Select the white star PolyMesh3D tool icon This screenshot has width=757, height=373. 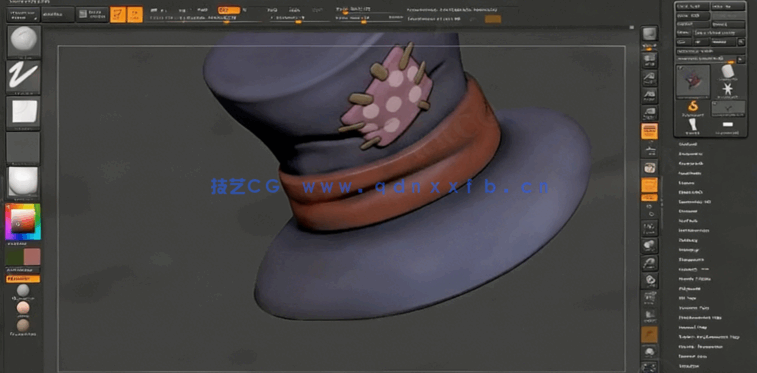[x=728, y=89]
